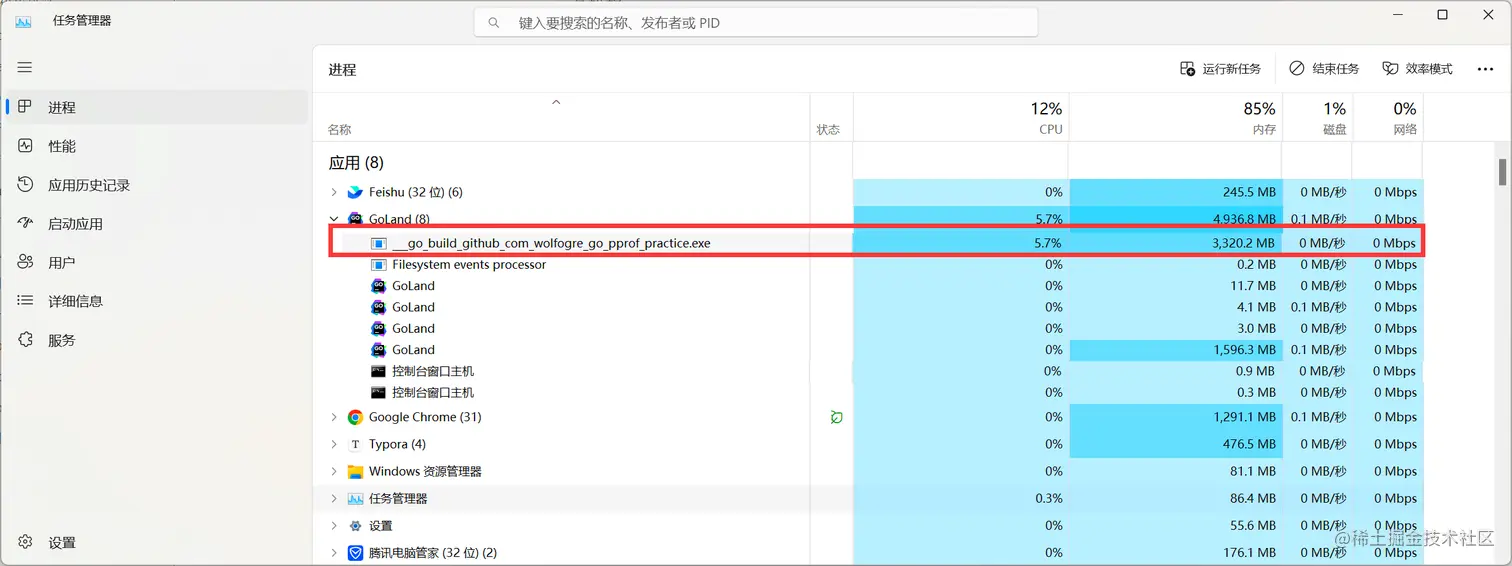This screenshot has width=1512, height=566.
Task: Switch to the 性能 tab
Action: point(157,146)
